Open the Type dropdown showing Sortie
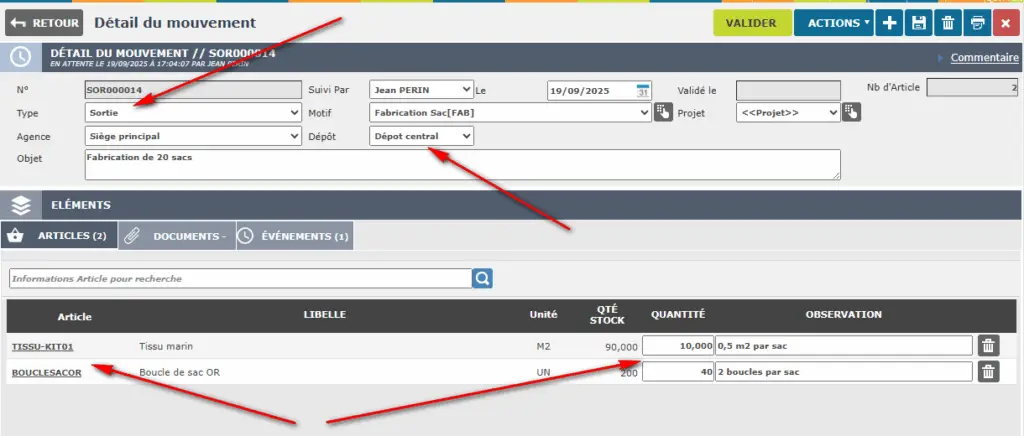1024x436 pixels. point(192,113)
